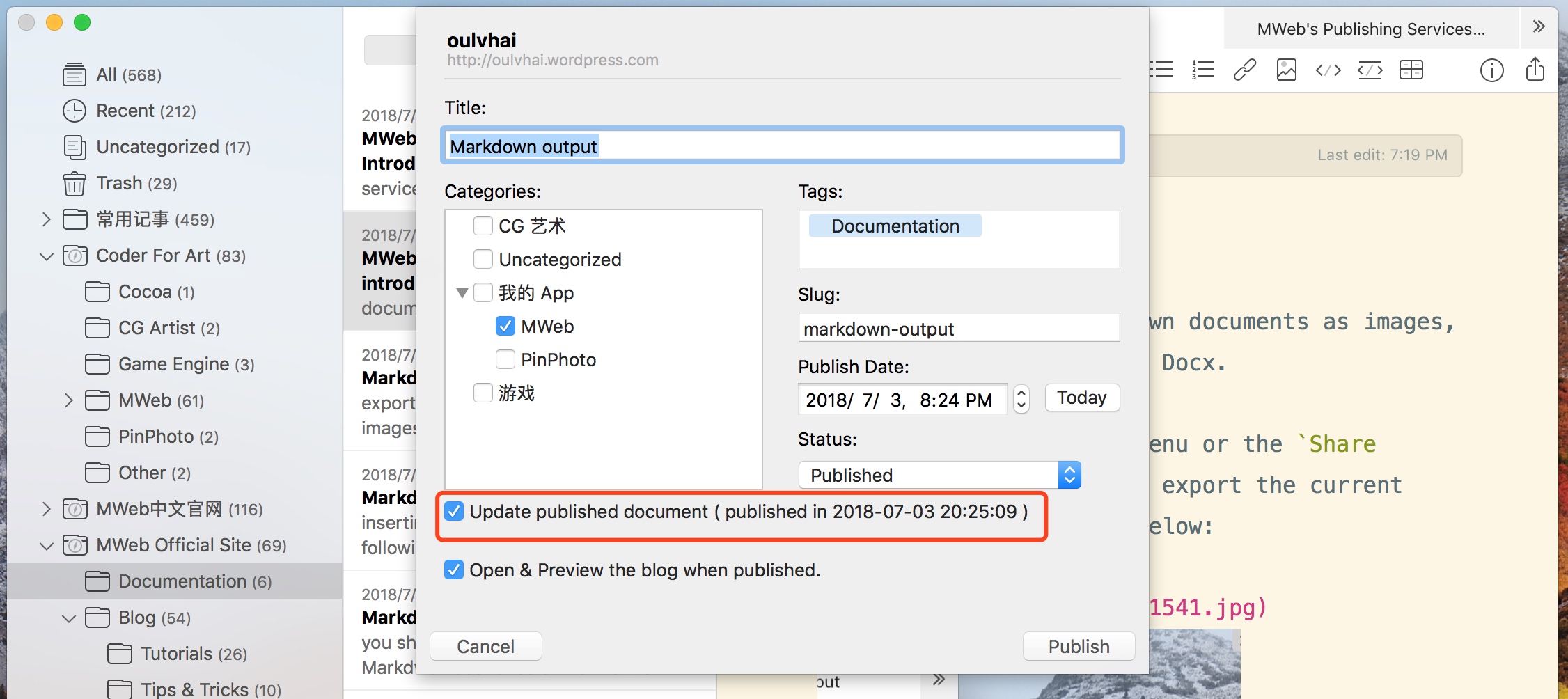
Task: Insert an image via the picture toolbar icon
Action: pyautogui.click(x=1286, y=70)
